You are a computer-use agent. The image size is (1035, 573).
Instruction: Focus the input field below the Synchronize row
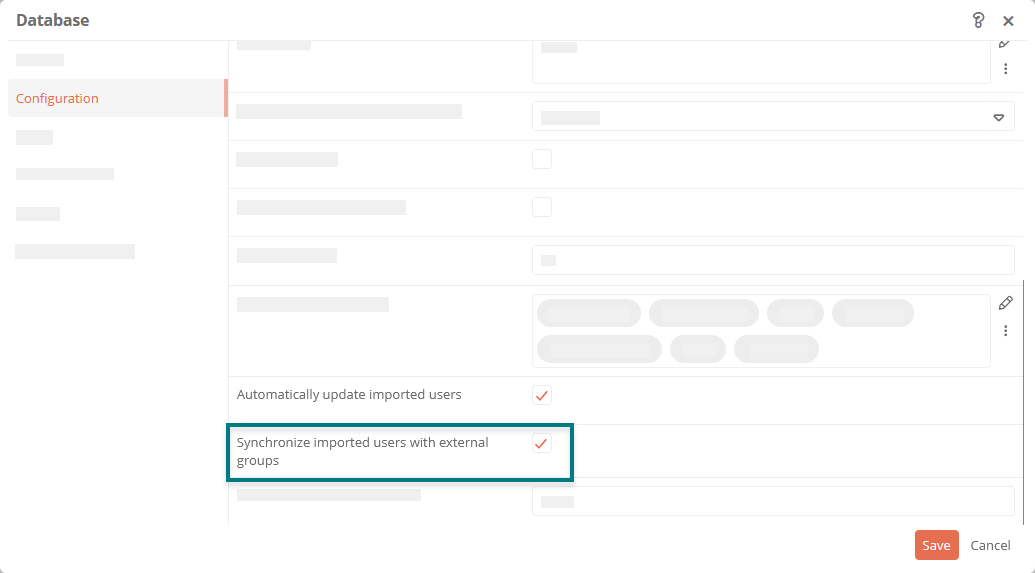click(773, 501)
